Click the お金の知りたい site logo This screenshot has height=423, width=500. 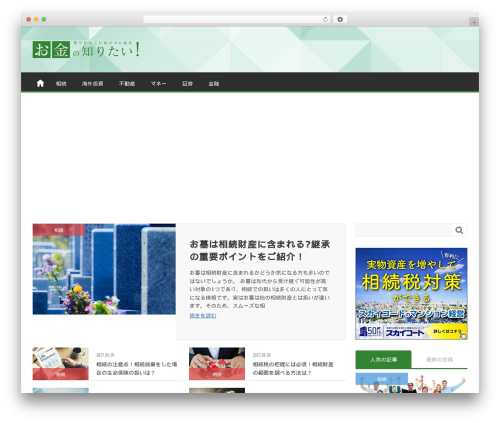[86, 49]
